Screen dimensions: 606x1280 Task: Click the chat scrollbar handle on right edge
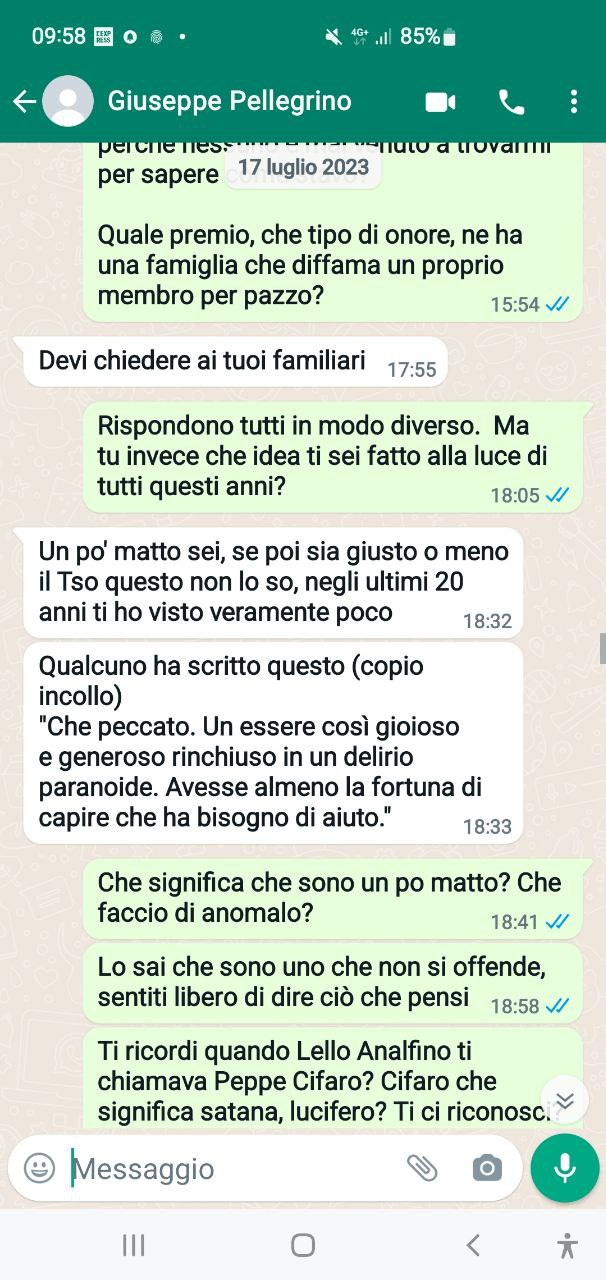[602, 648]
